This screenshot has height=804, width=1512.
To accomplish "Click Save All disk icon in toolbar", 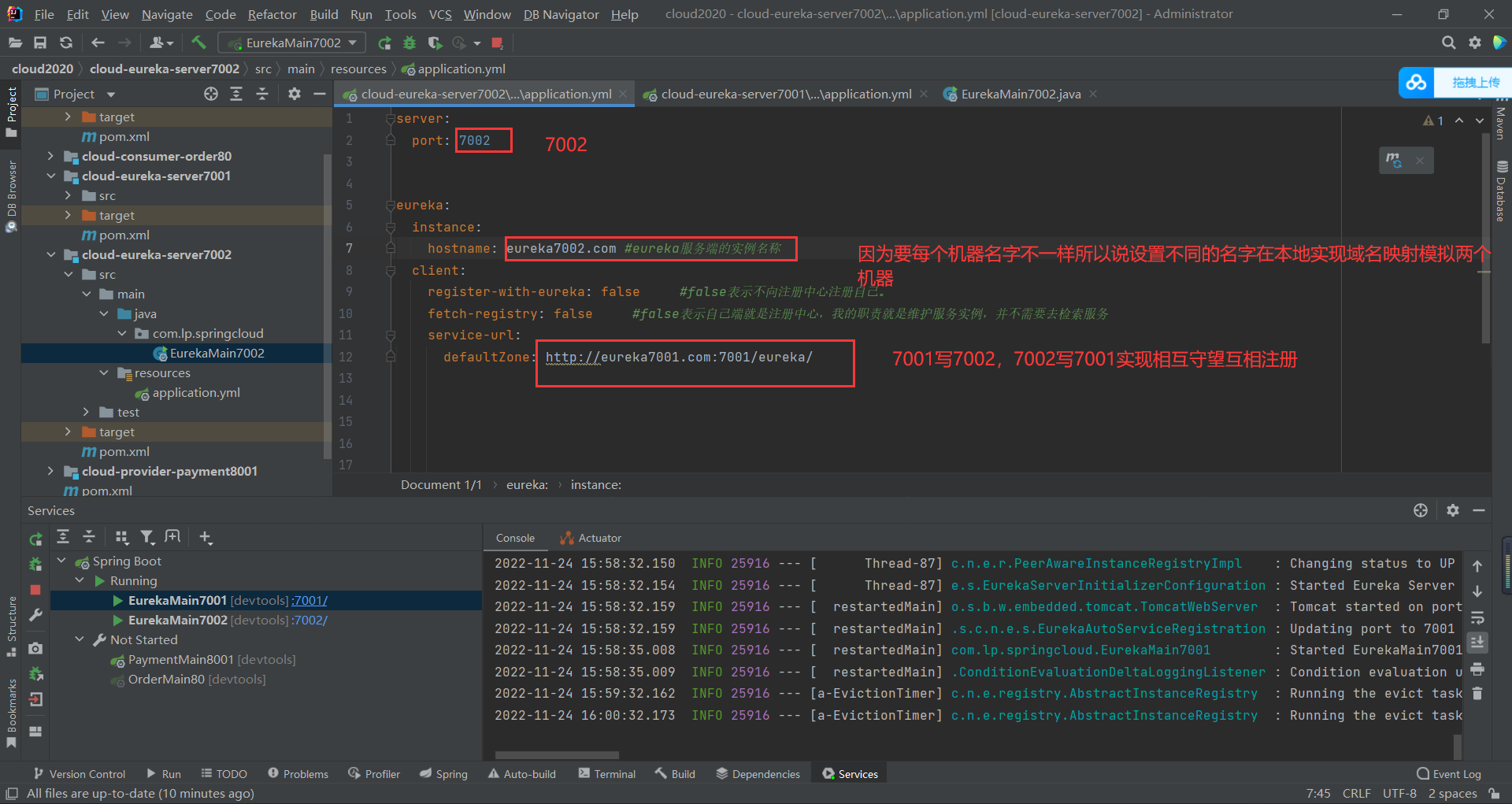I will [40, 43].
